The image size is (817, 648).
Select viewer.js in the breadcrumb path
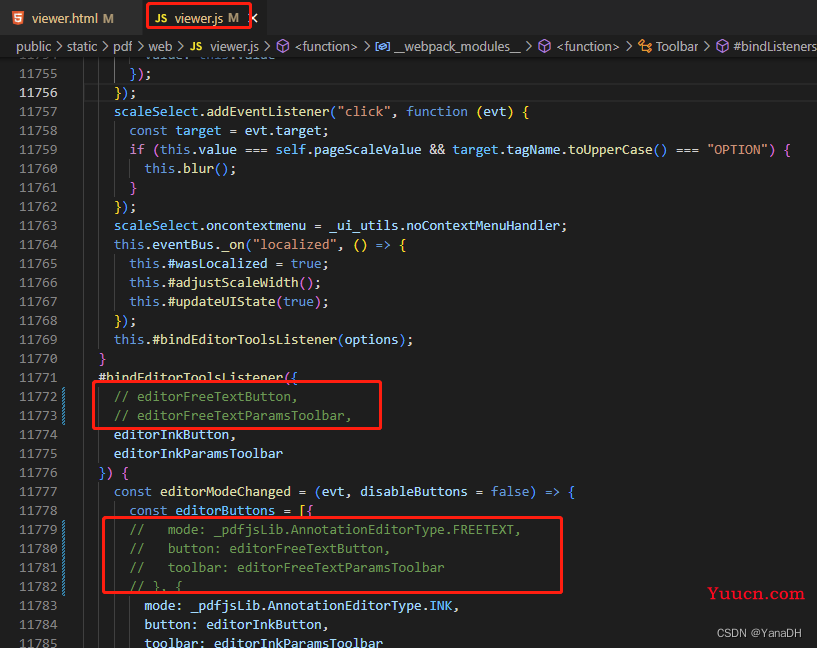[234, 46]
